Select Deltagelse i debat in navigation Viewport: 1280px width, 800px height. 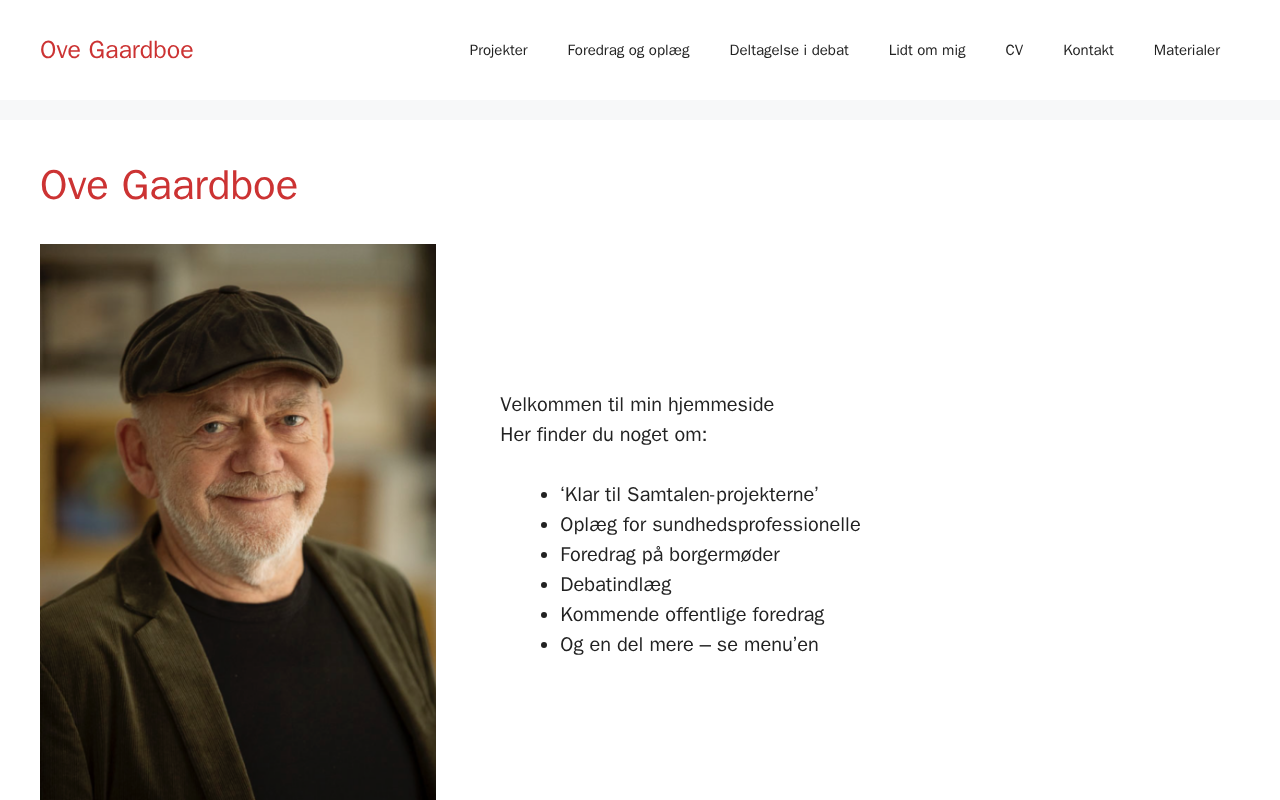point(789,50)
